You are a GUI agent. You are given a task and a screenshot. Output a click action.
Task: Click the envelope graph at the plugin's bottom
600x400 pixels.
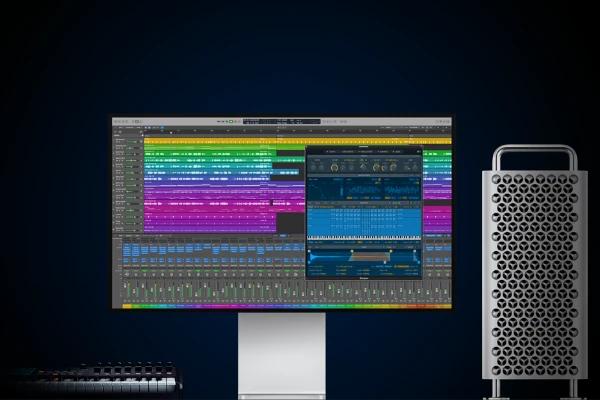pos(364,256)
